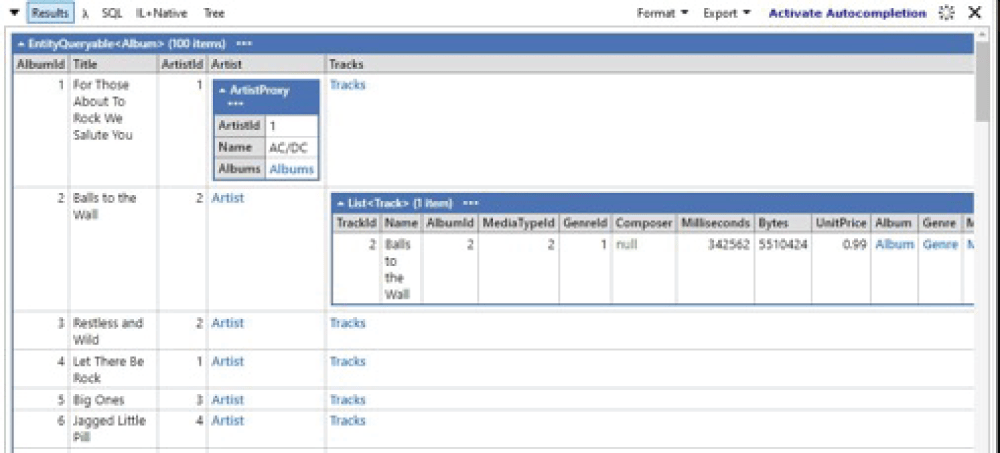This screenshot has height=453, width=1000.
Task: Click the ArtistId column header
Action: pyautogui.click(x=182, y=64)
